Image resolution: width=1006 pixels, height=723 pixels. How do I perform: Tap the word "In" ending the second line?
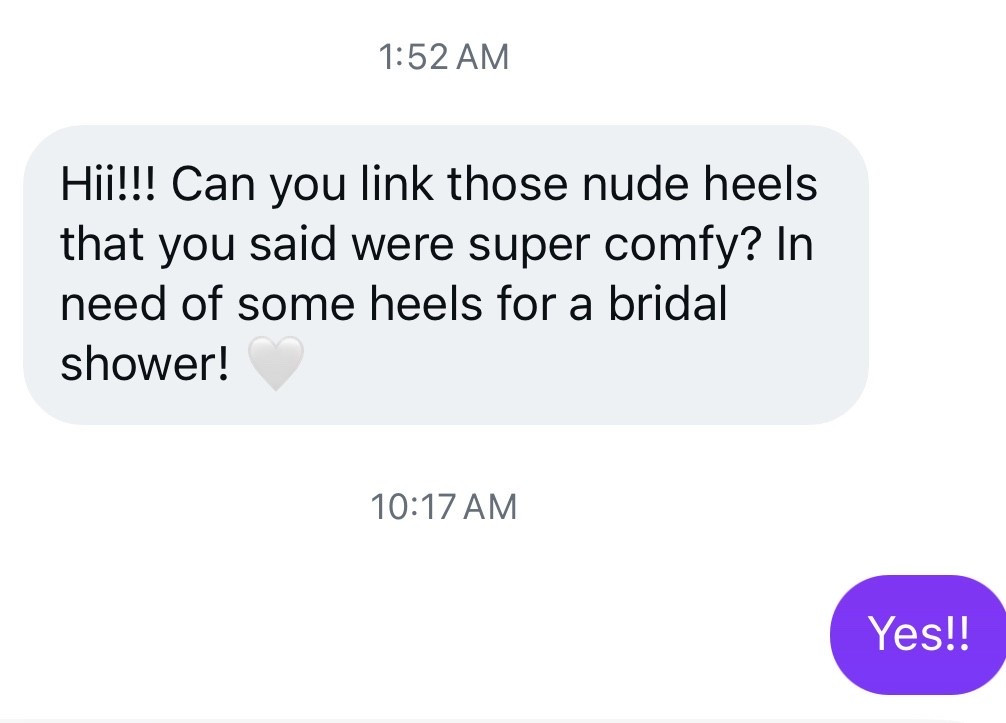pos(795,244)
